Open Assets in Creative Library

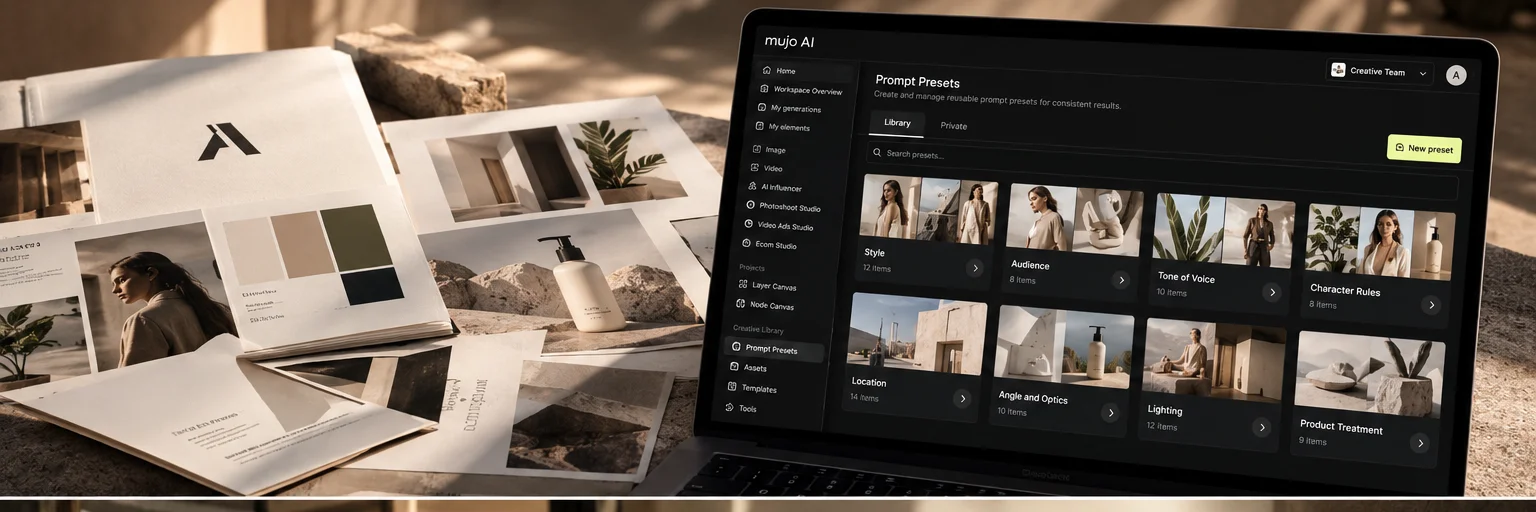pyautogui.click(x=749, y=368)
